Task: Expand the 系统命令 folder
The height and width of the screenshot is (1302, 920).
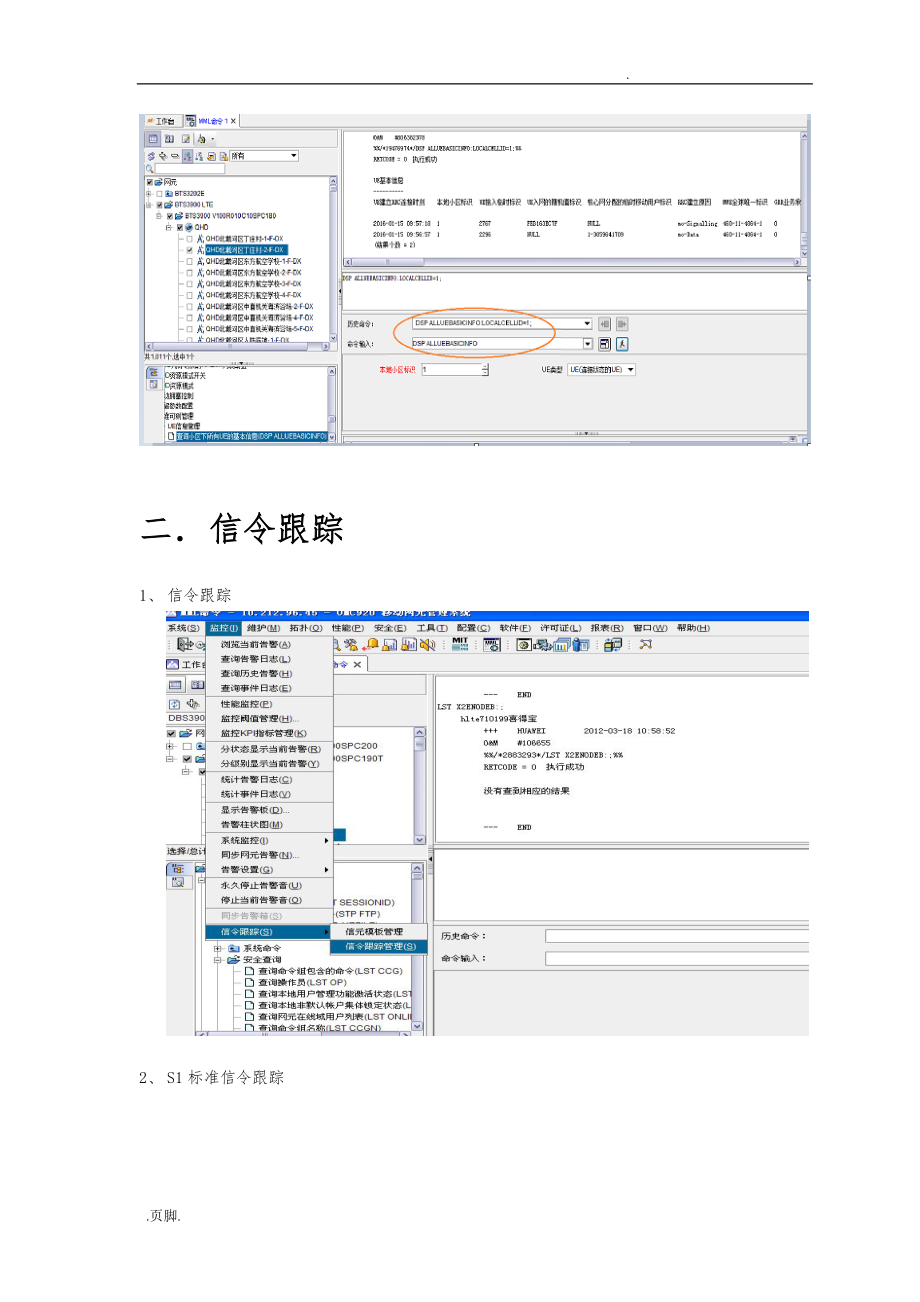Action: pos(219,947)
